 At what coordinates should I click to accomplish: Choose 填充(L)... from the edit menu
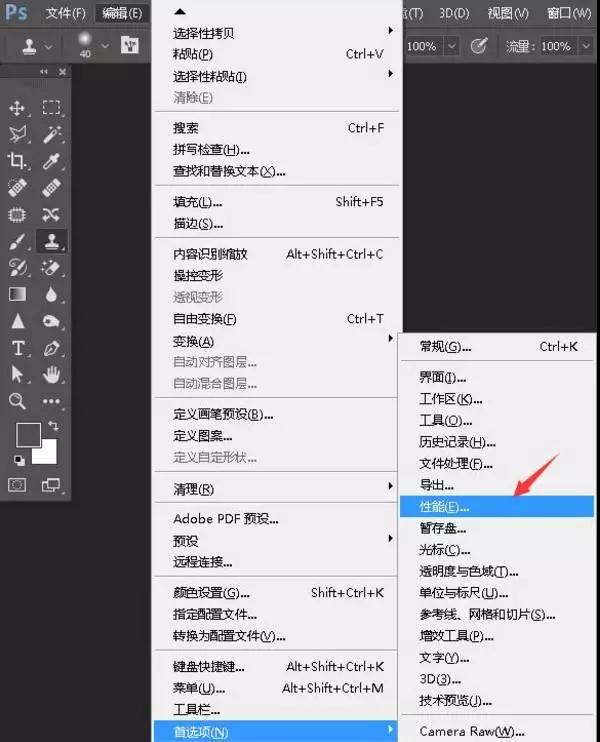[197, 202]
